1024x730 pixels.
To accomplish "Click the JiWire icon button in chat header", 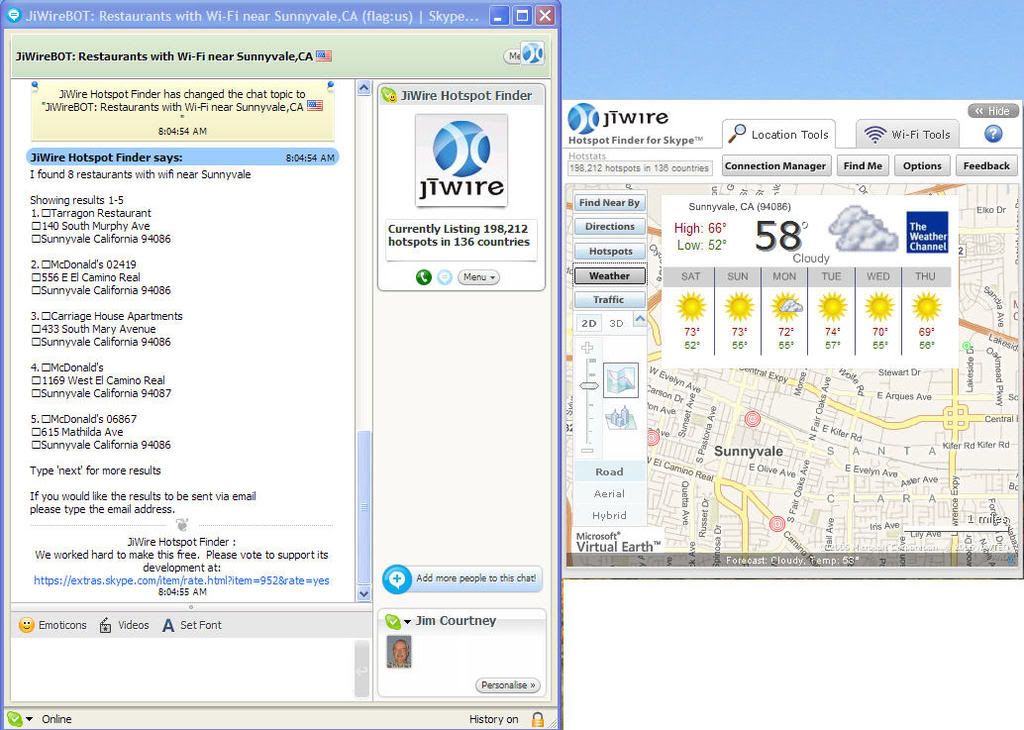I will point(532,54).
